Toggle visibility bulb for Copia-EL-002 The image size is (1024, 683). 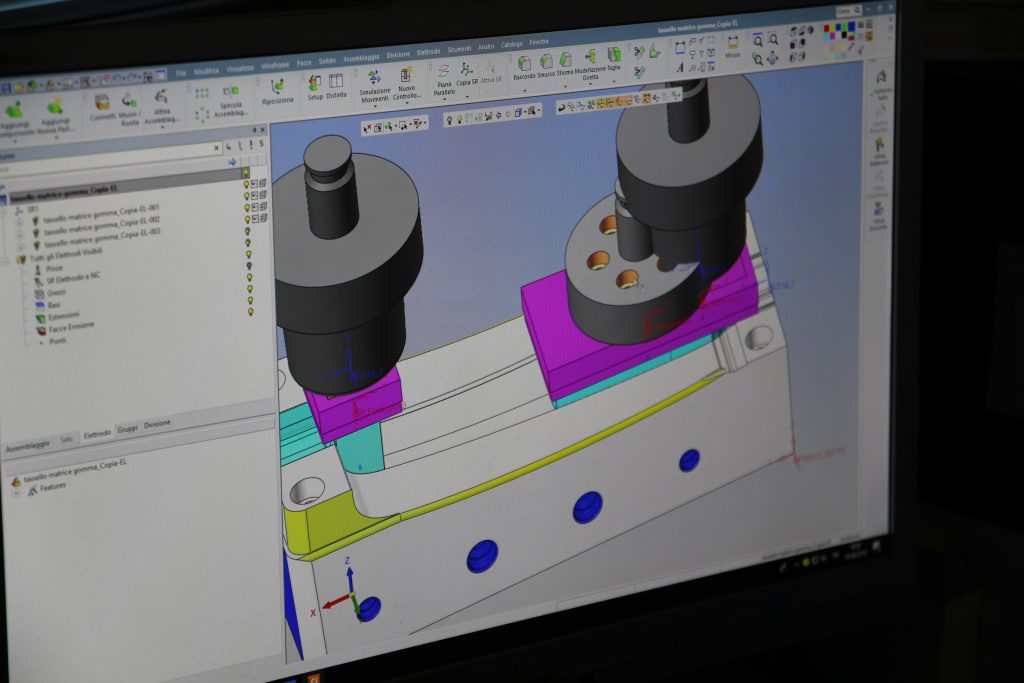click(x=248, y=208)
